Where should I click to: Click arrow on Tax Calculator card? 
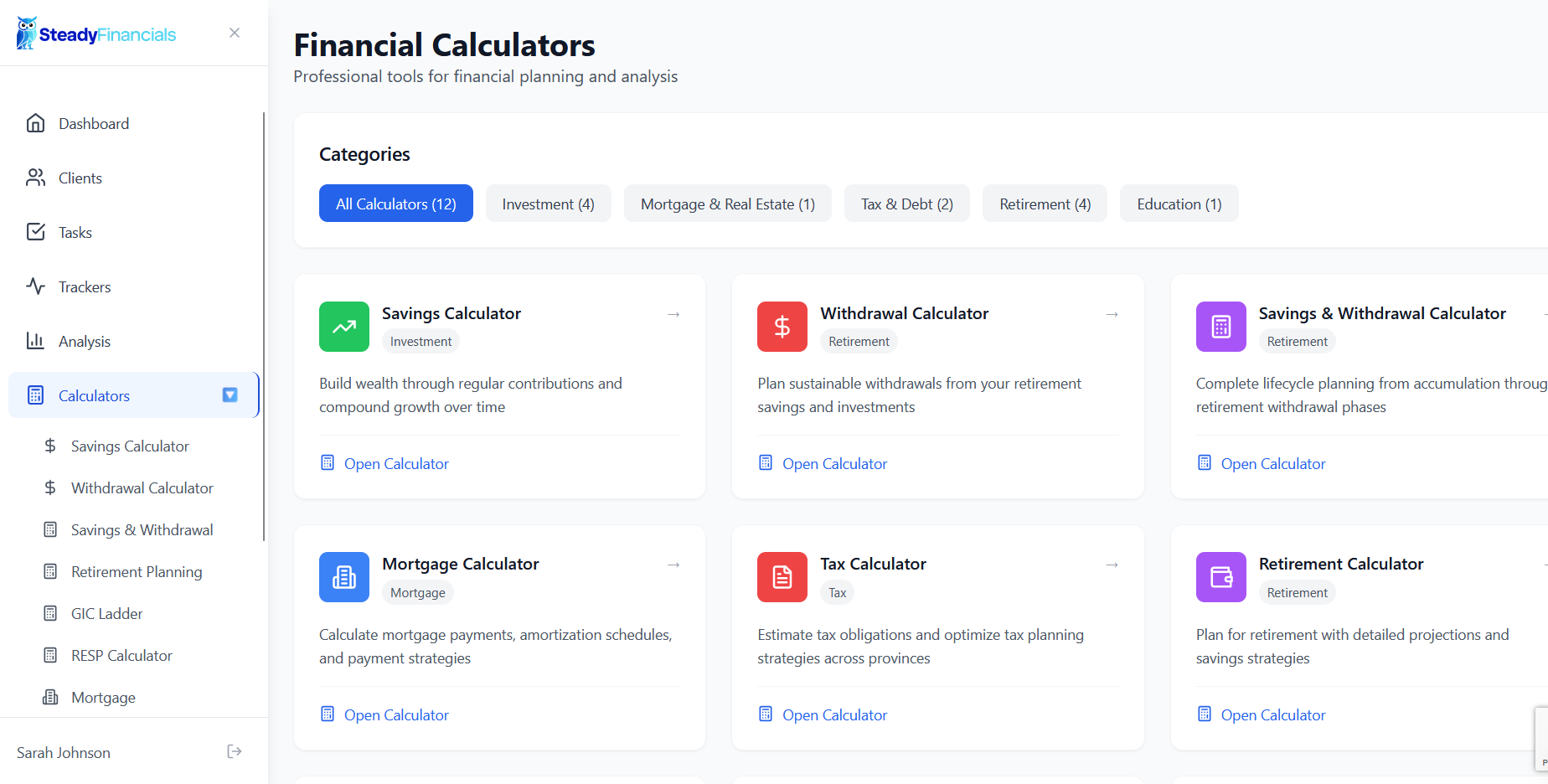(x=1112, y=565)
